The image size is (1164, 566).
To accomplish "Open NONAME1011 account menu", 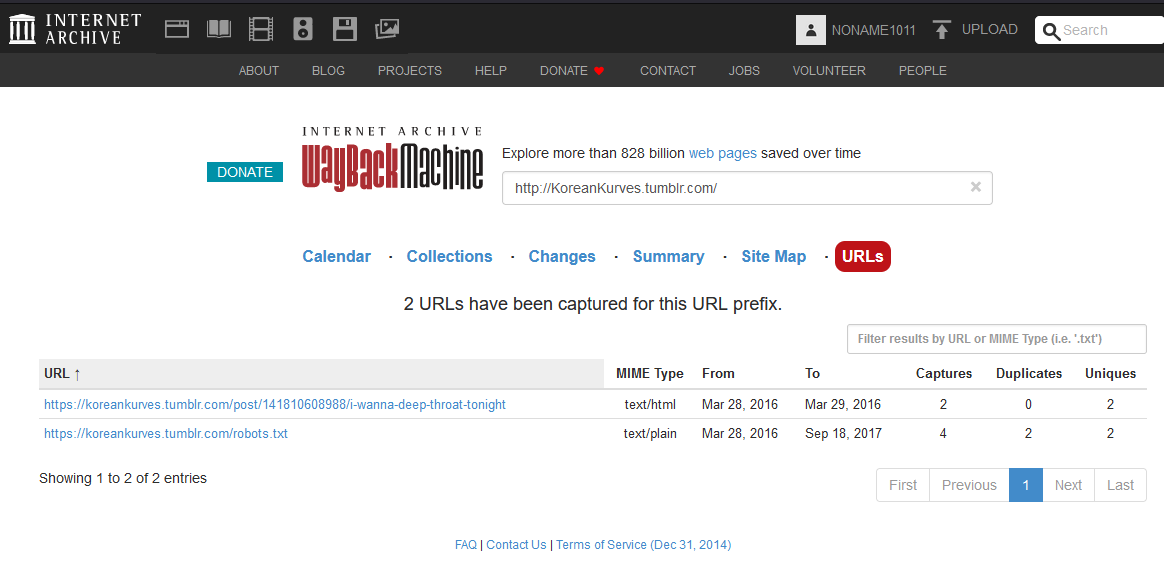I will point(873,30).
